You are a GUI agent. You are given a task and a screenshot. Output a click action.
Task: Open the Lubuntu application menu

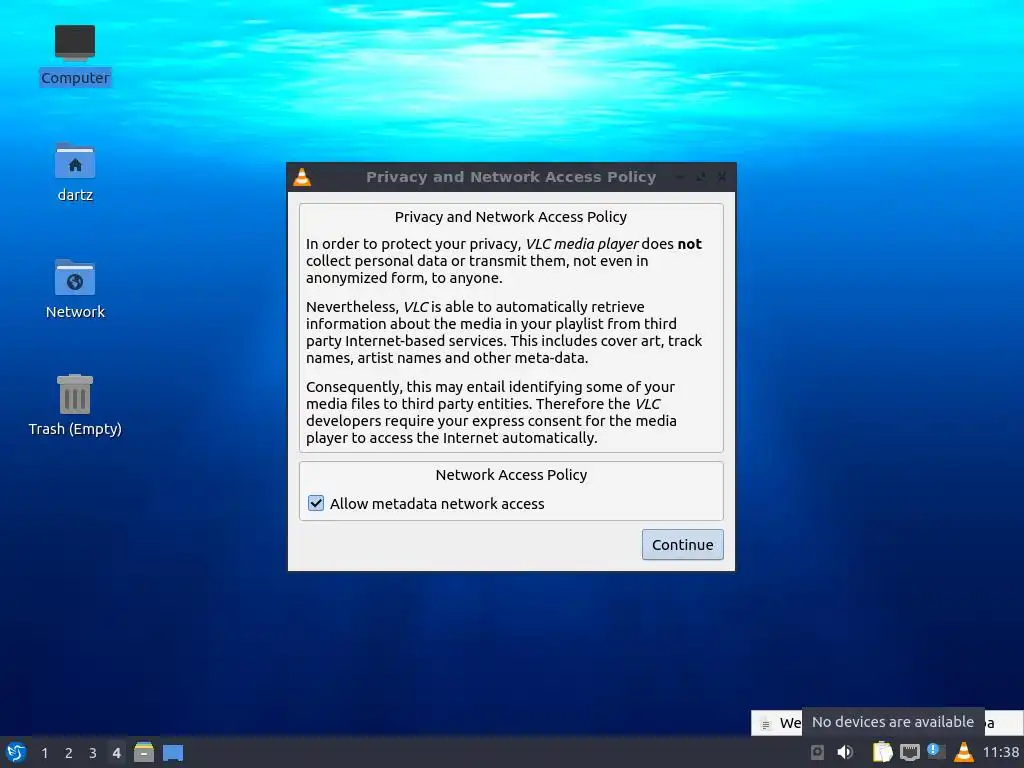coord(16,752)
